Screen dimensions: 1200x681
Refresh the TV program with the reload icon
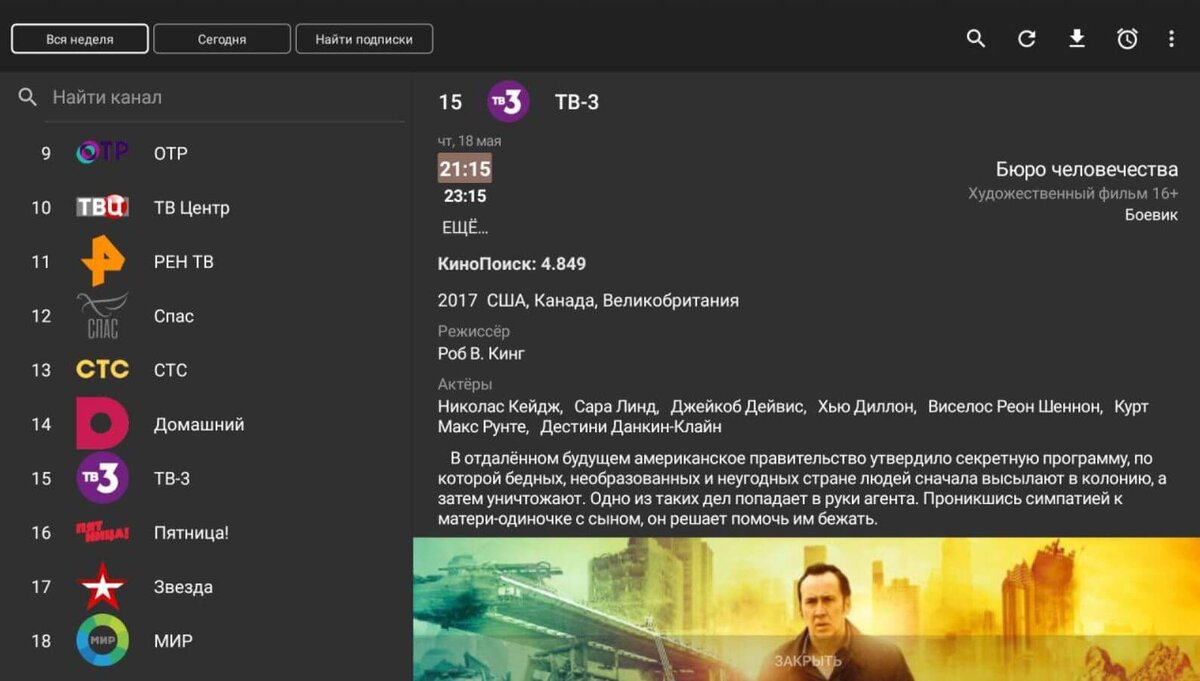point(1026,38)
